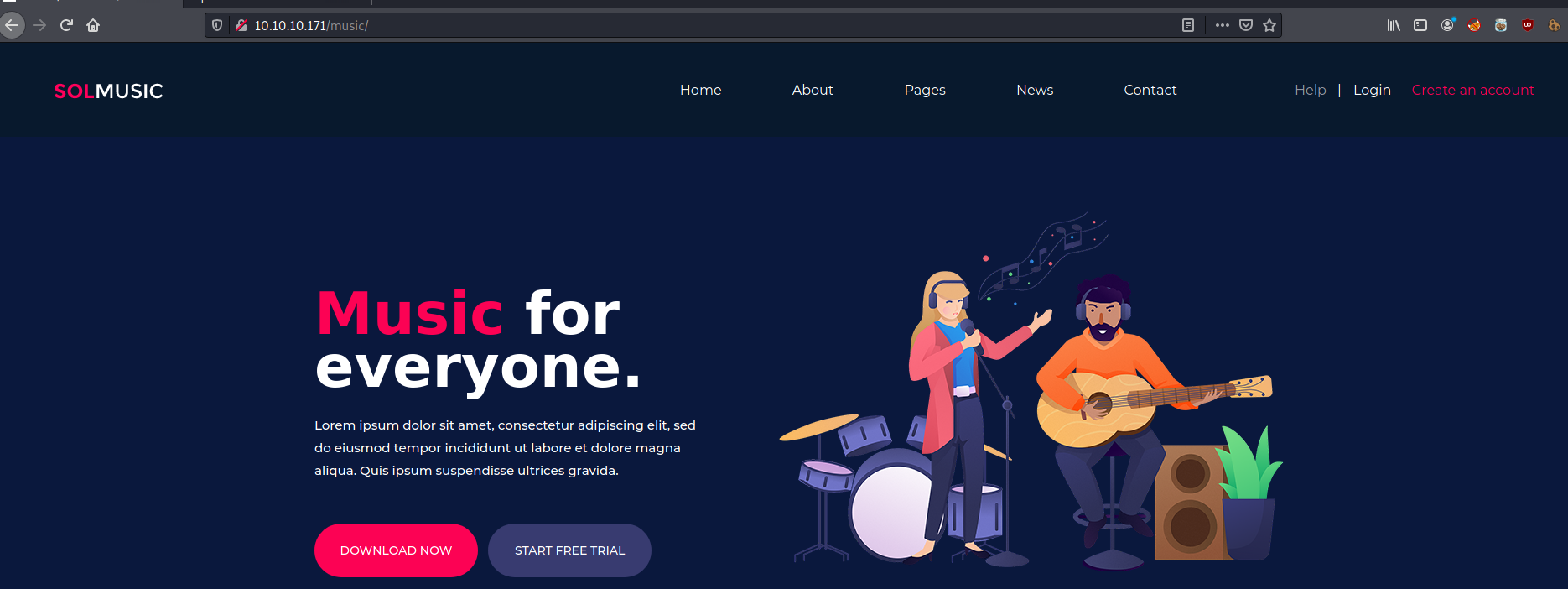This screenshot has height=589, width=1568.
Task: Open the Pages navigation menu item
Action: (925, 90)
